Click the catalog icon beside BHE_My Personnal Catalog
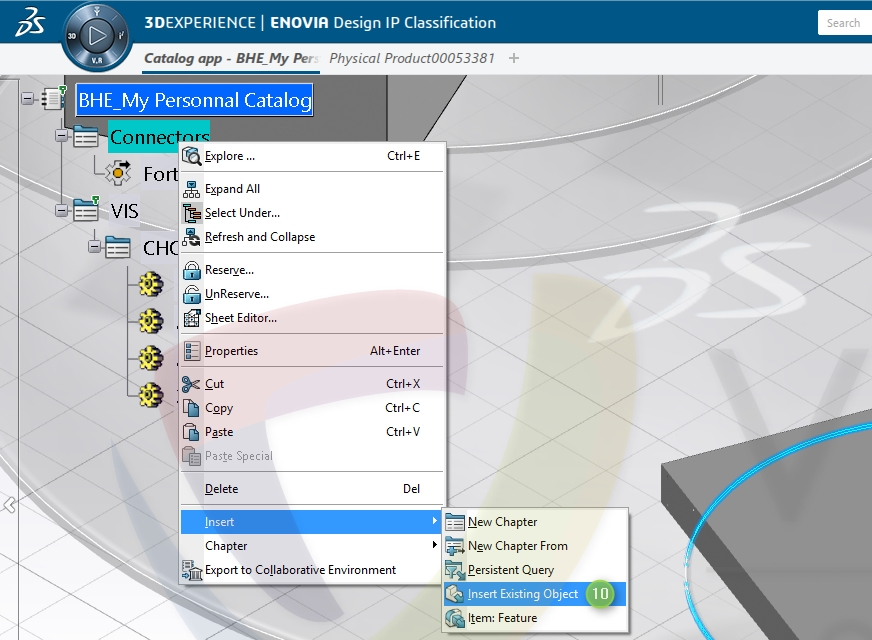872x640 pixels. (54, 98)
